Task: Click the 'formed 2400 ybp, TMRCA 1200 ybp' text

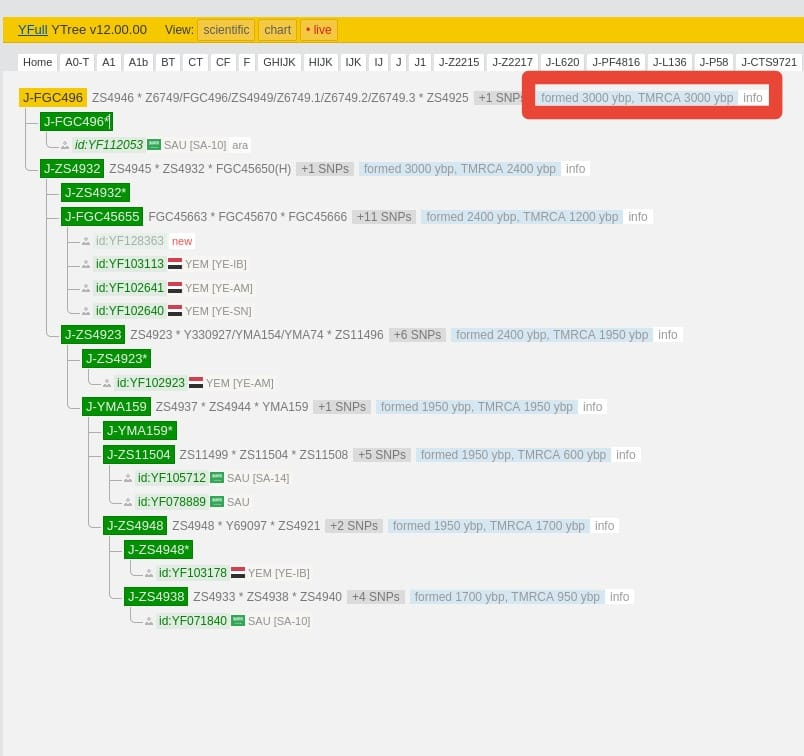Action: coord(522,217)
